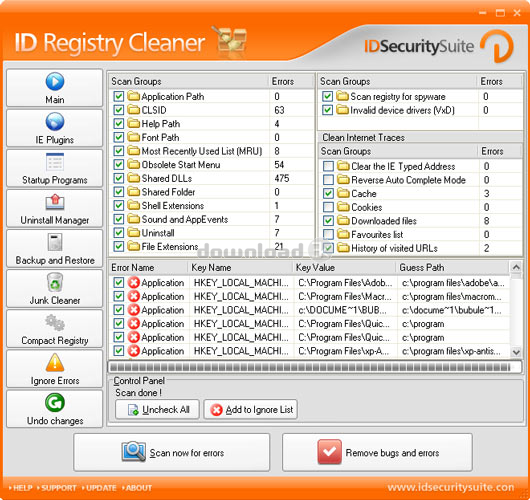530x500 pixels.
Task: Click the magnifier icon on Scan now
Action: (134, 452)
